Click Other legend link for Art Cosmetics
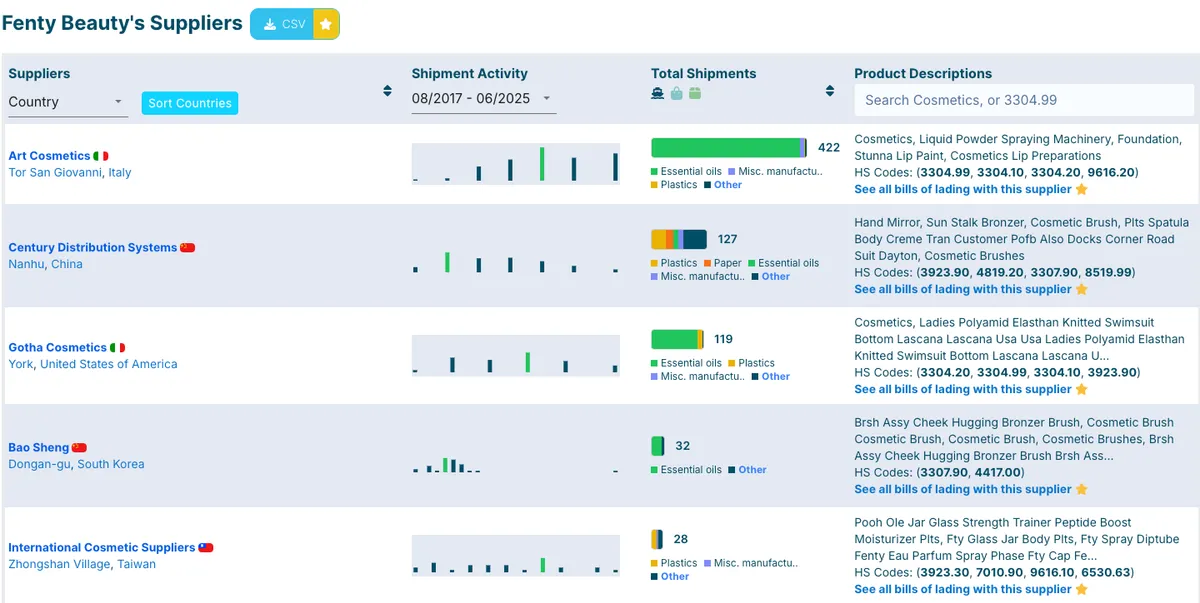Screen dimensions: 1200x603 click(728, 185)
